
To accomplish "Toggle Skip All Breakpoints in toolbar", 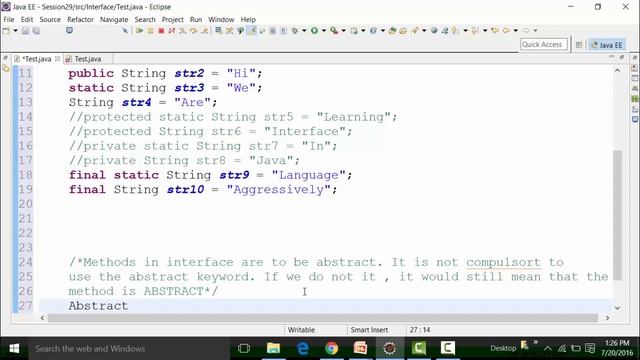I will [125, 31].
